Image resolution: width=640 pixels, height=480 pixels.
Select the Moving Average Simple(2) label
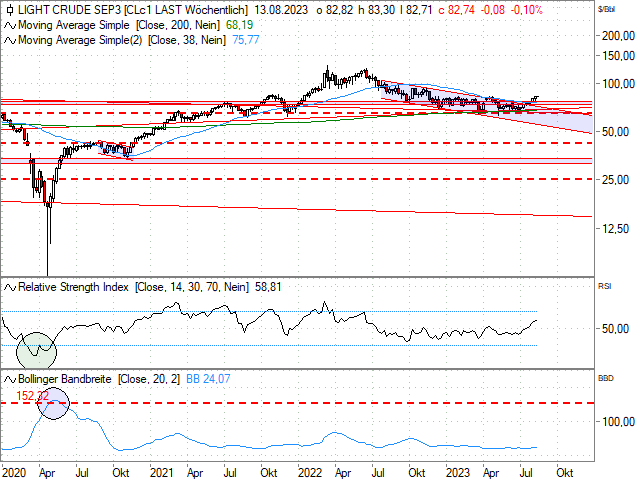click(x=122, y=40)
